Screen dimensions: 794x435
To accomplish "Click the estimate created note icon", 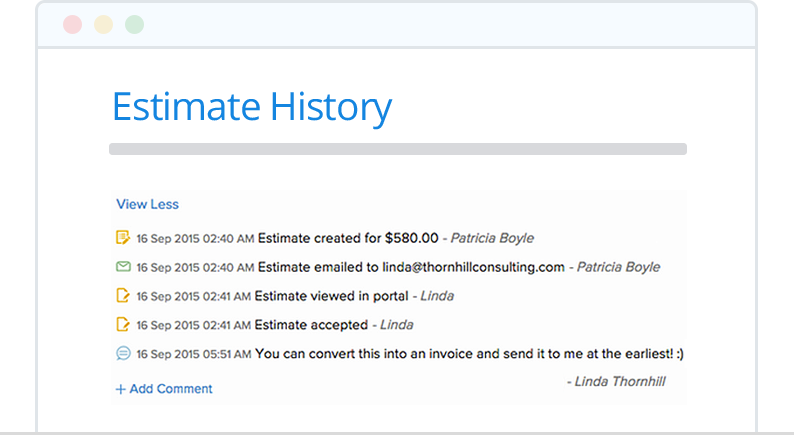I will click(123, 237).
